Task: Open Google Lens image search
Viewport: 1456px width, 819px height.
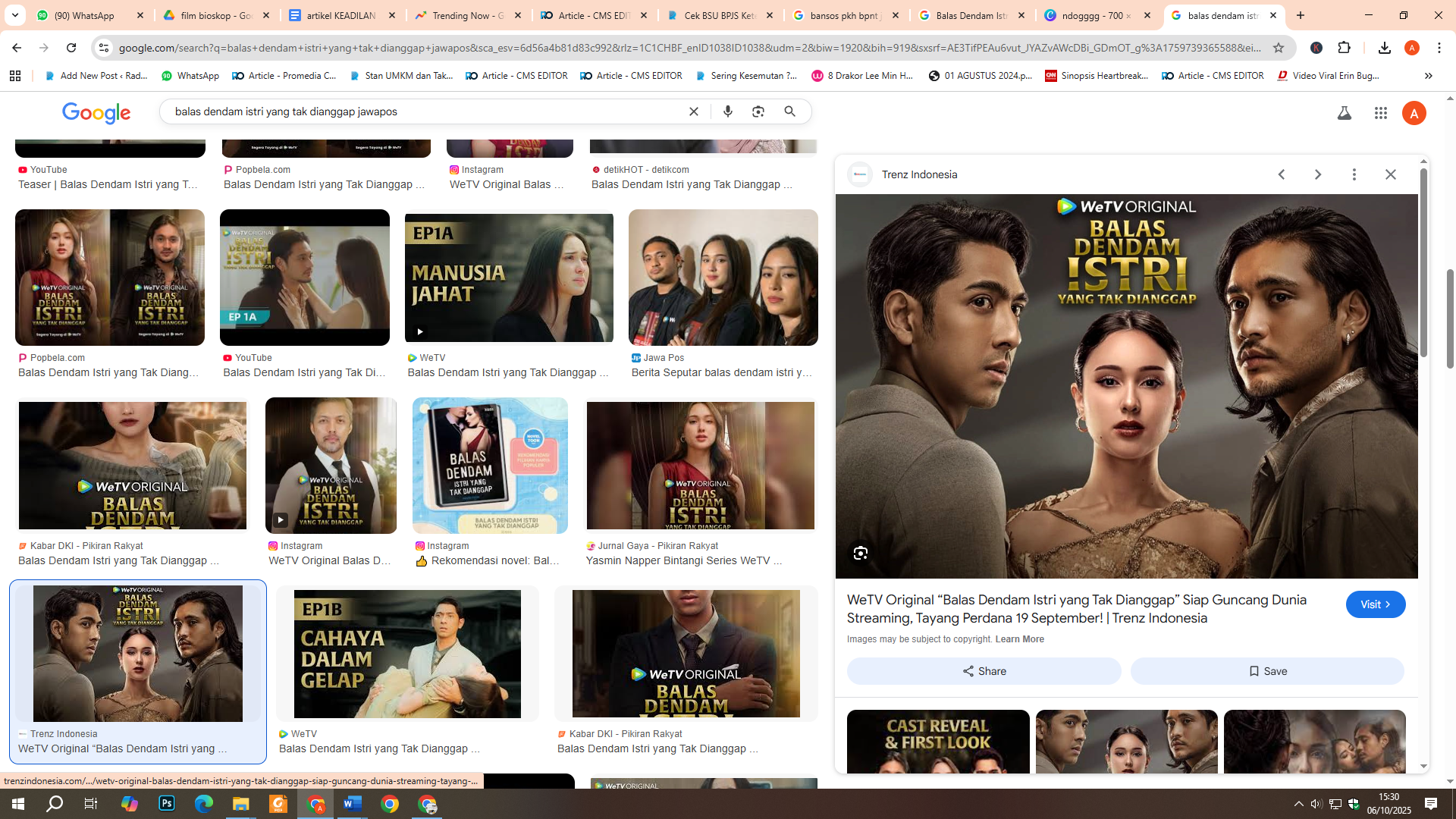Action: tap(758, 111)
